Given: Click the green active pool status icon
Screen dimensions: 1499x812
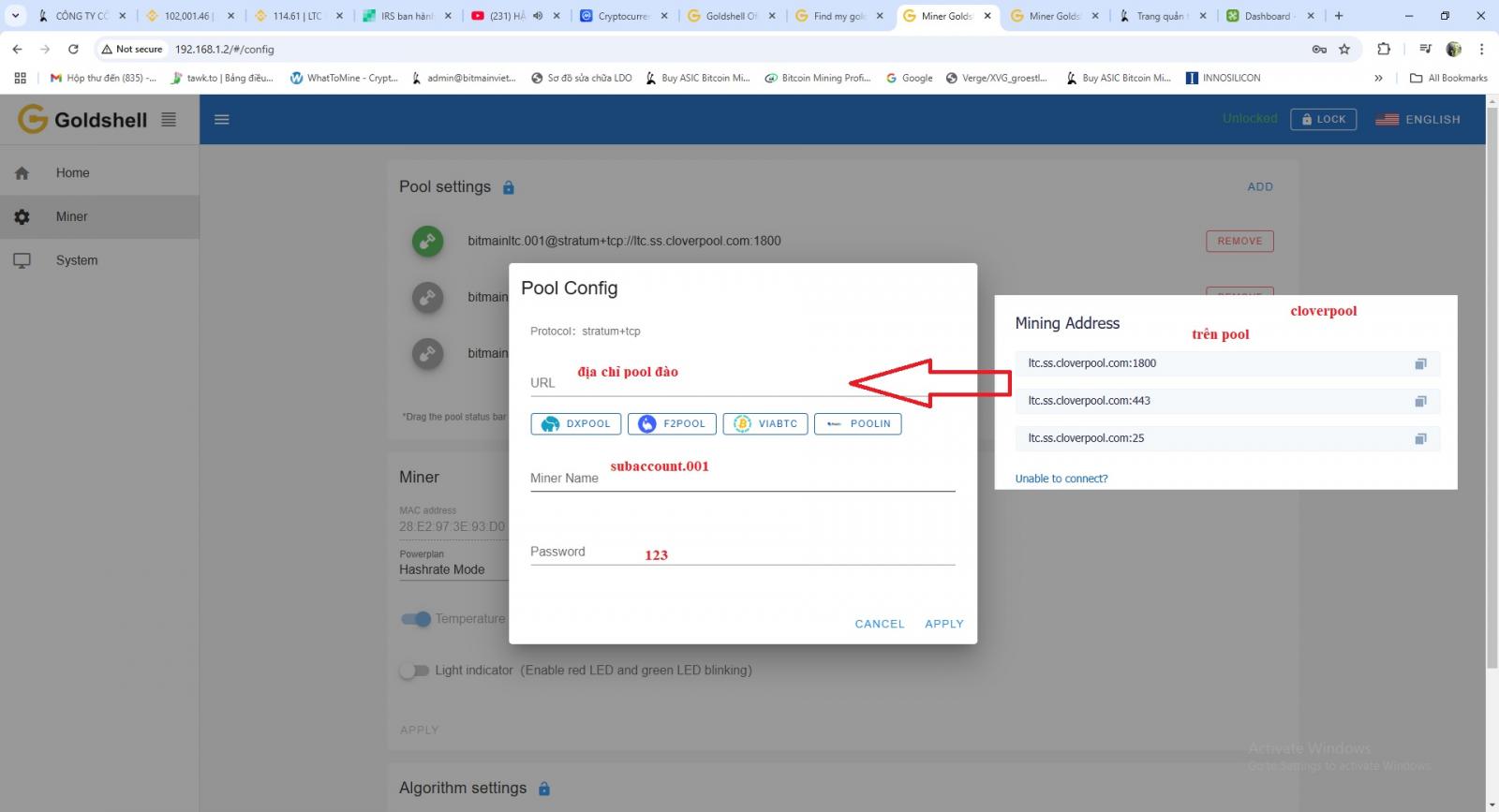Looking at the screenshot, I should 428,241.
